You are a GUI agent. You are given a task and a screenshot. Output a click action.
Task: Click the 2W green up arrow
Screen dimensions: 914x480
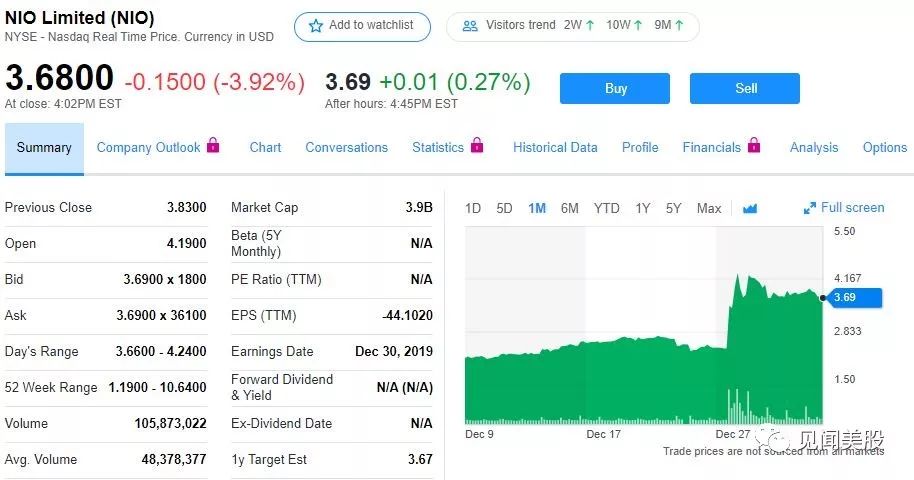coord(590,25)
